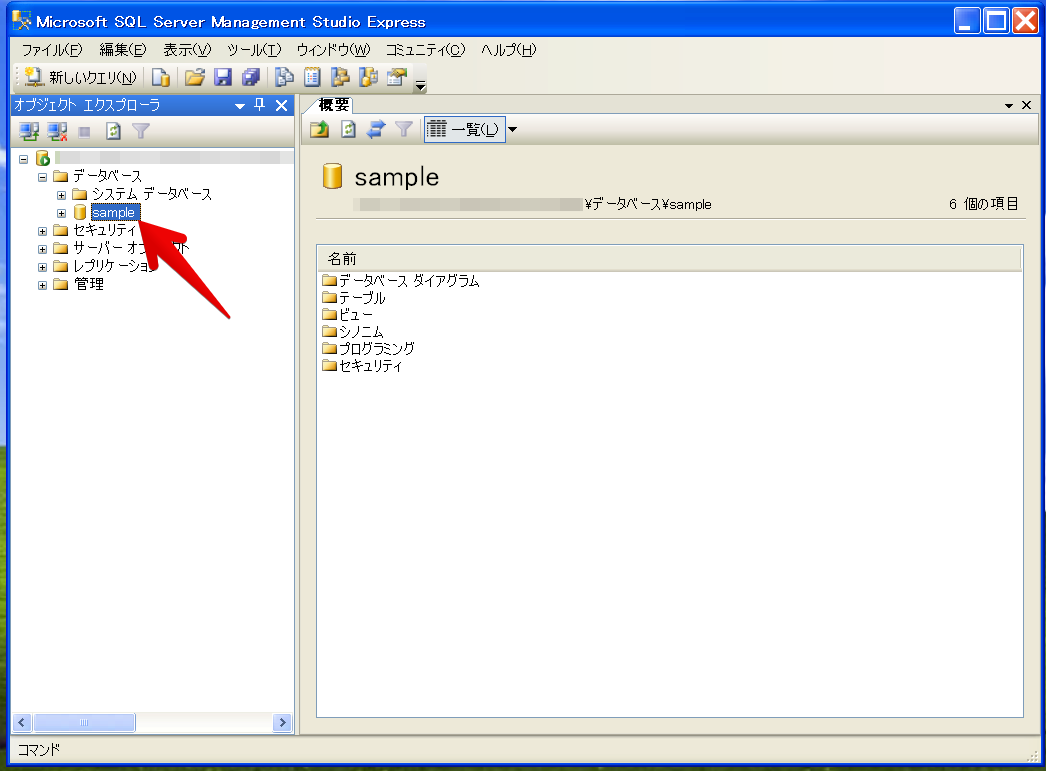Close the 概要 document pane
The image size is (1046, 771).
pos(1027,105)
